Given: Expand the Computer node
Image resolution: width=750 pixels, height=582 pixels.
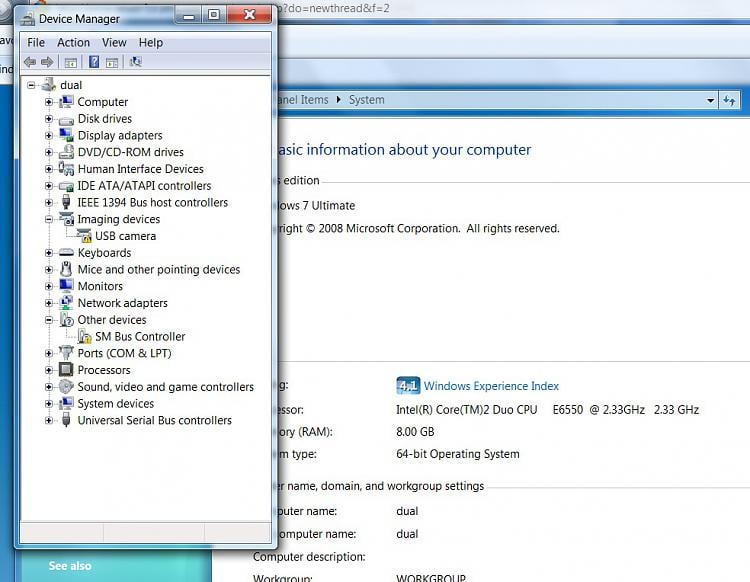Looking at the screenshot, I should point(48,102).
